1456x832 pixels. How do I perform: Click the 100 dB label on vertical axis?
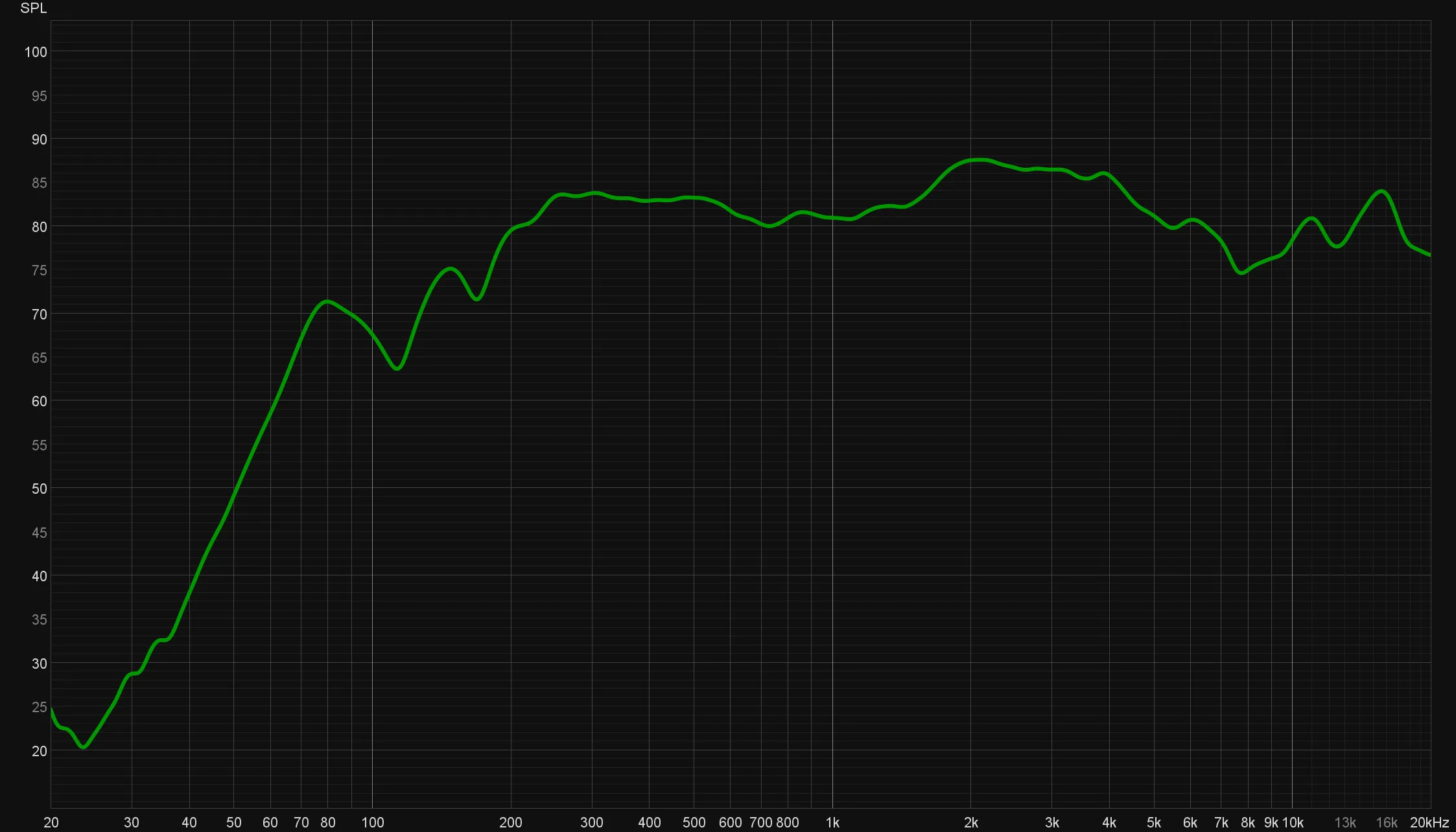click(36, 52)
